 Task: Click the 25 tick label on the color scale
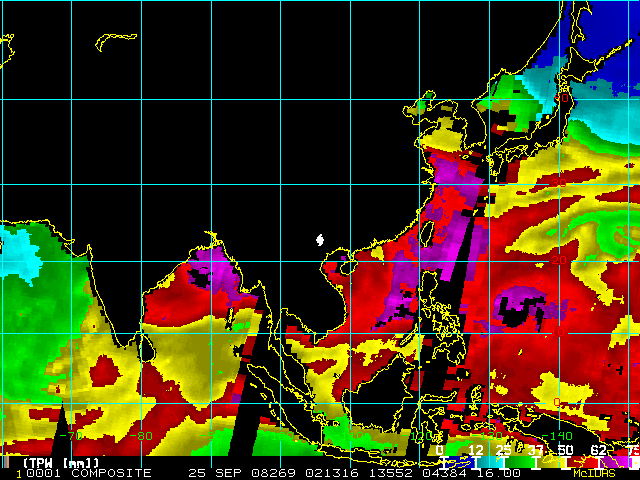505,451
